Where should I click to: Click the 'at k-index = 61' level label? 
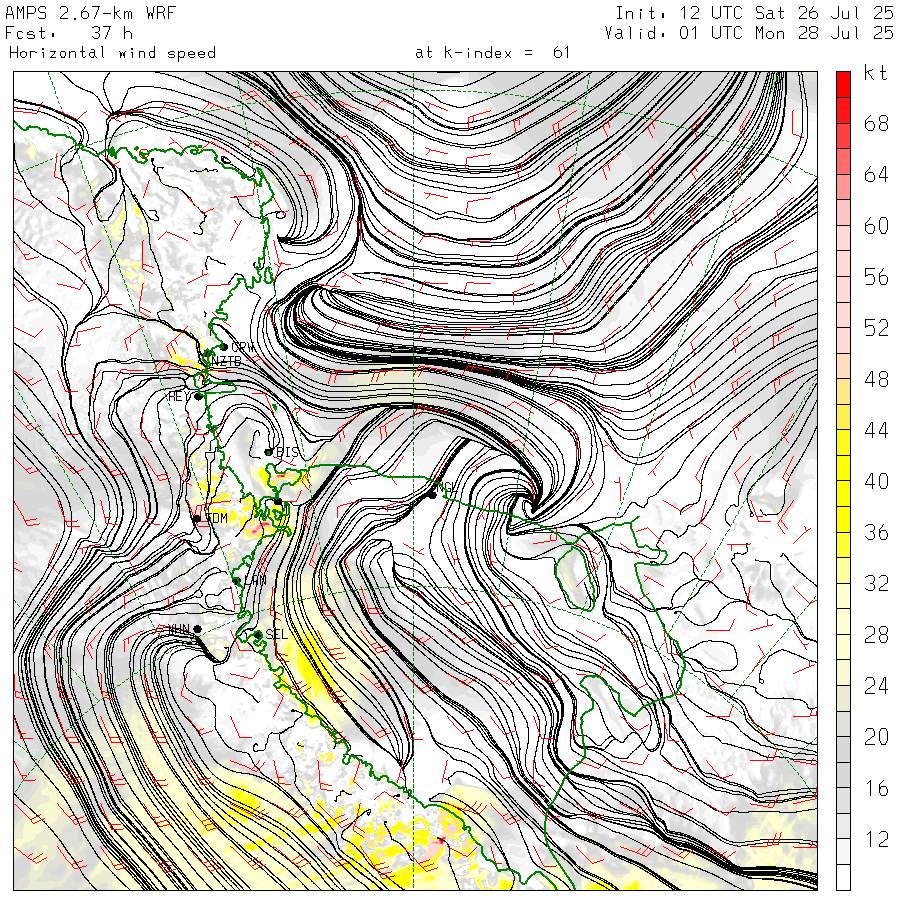coord(492,53)
